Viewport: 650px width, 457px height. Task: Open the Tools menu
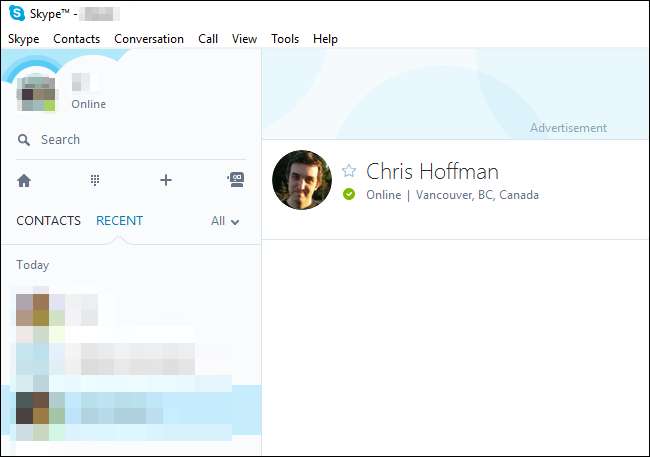(285, 39)
